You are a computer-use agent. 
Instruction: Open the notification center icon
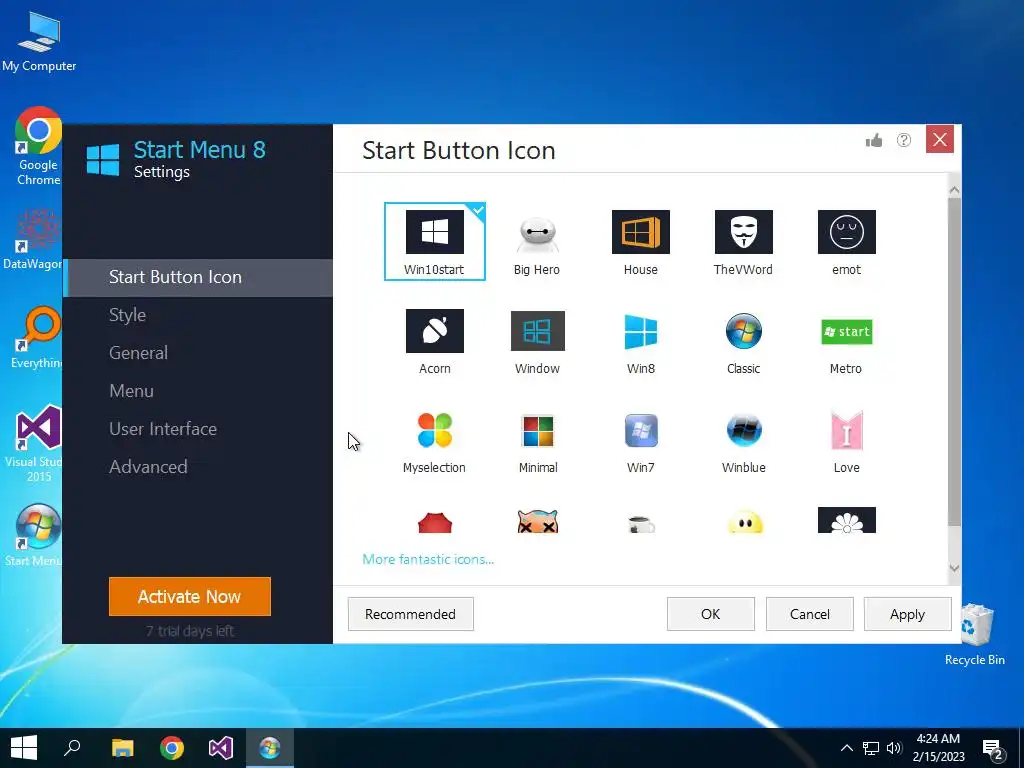coord(994,750)
